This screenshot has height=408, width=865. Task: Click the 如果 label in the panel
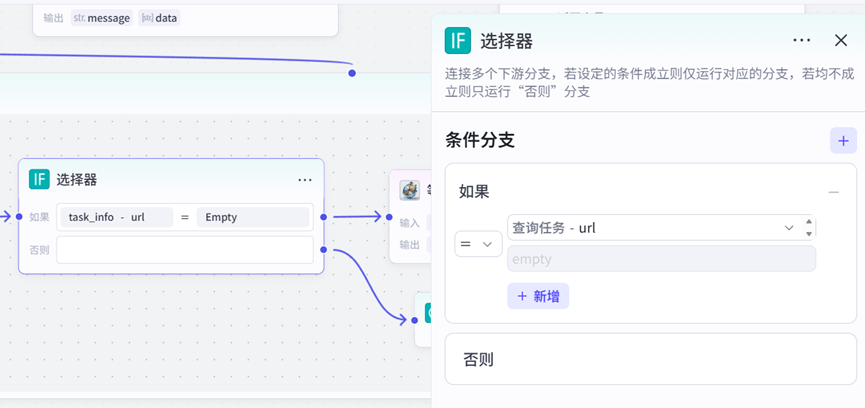(474, 192)
